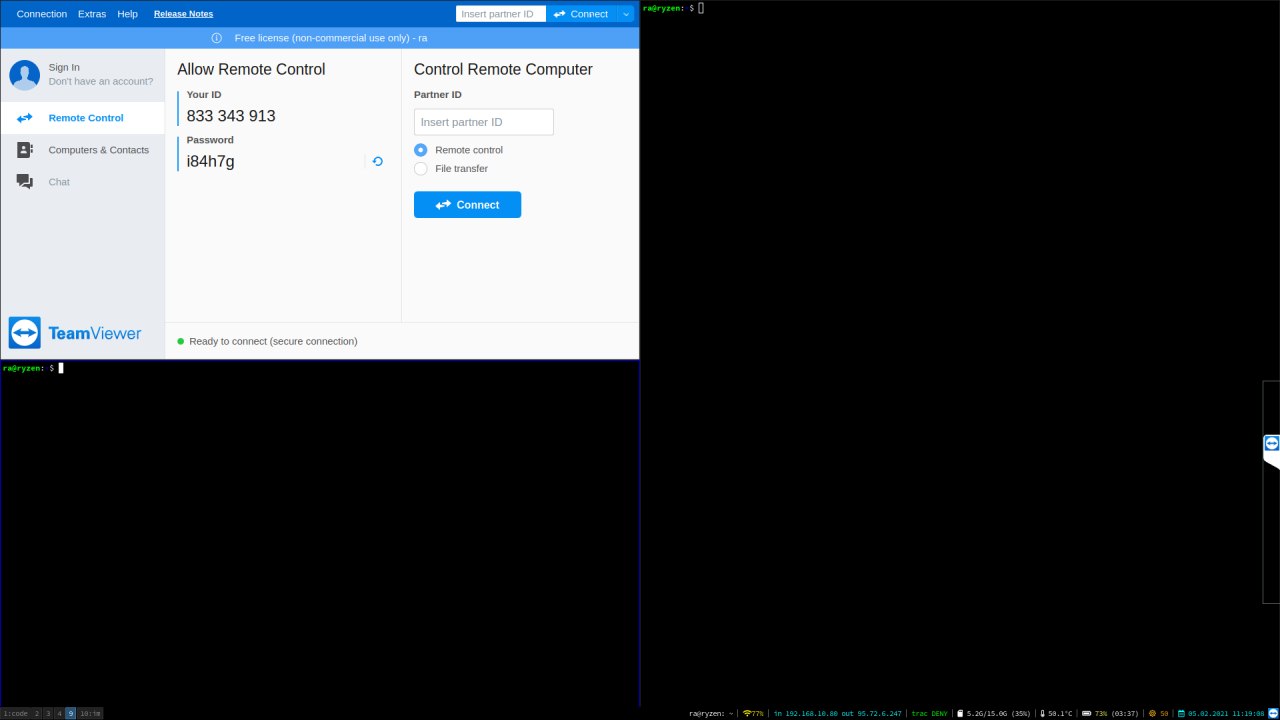
Task: Open the Extras menu
Action: [x=92, y=14]
